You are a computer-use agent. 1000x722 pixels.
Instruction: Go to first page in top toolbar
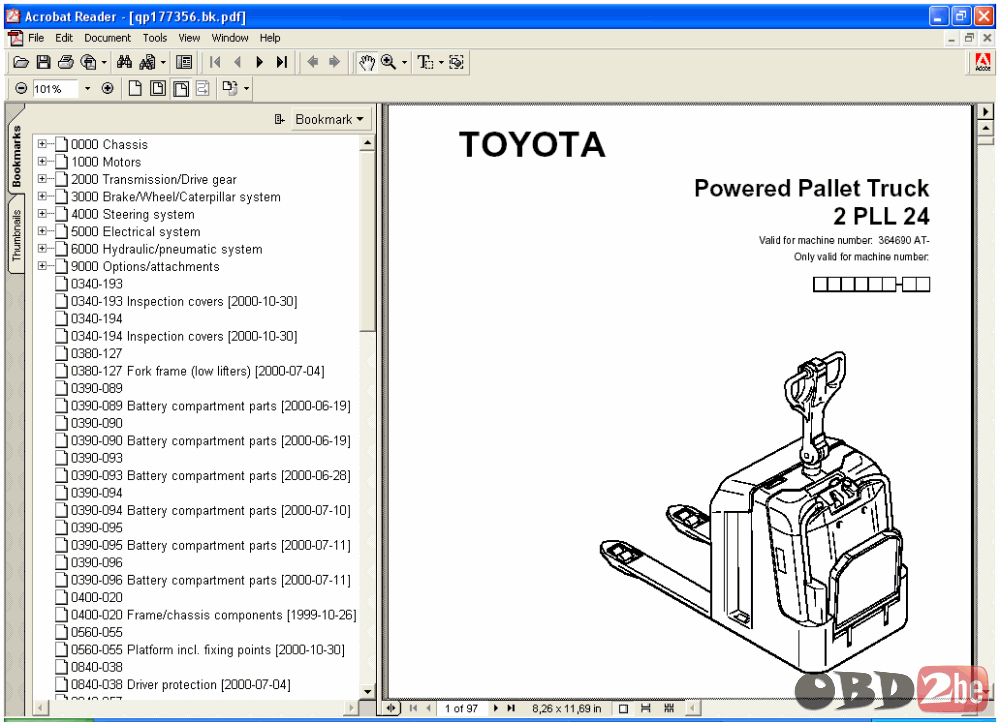[215, 62]
